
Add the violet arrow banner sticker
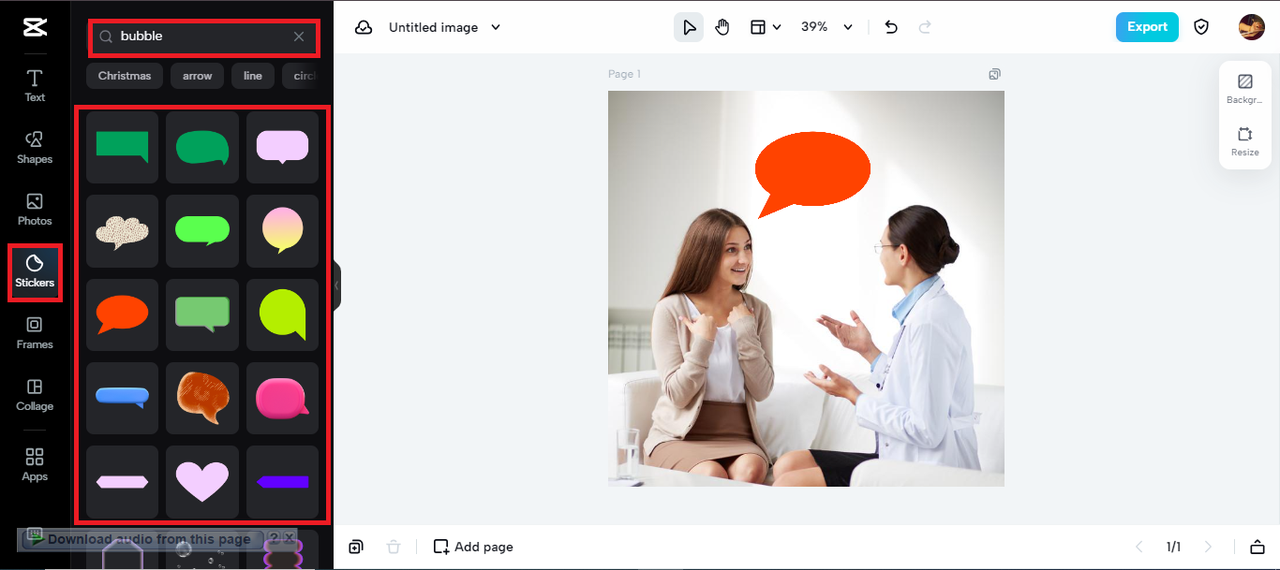click(282, 482)
